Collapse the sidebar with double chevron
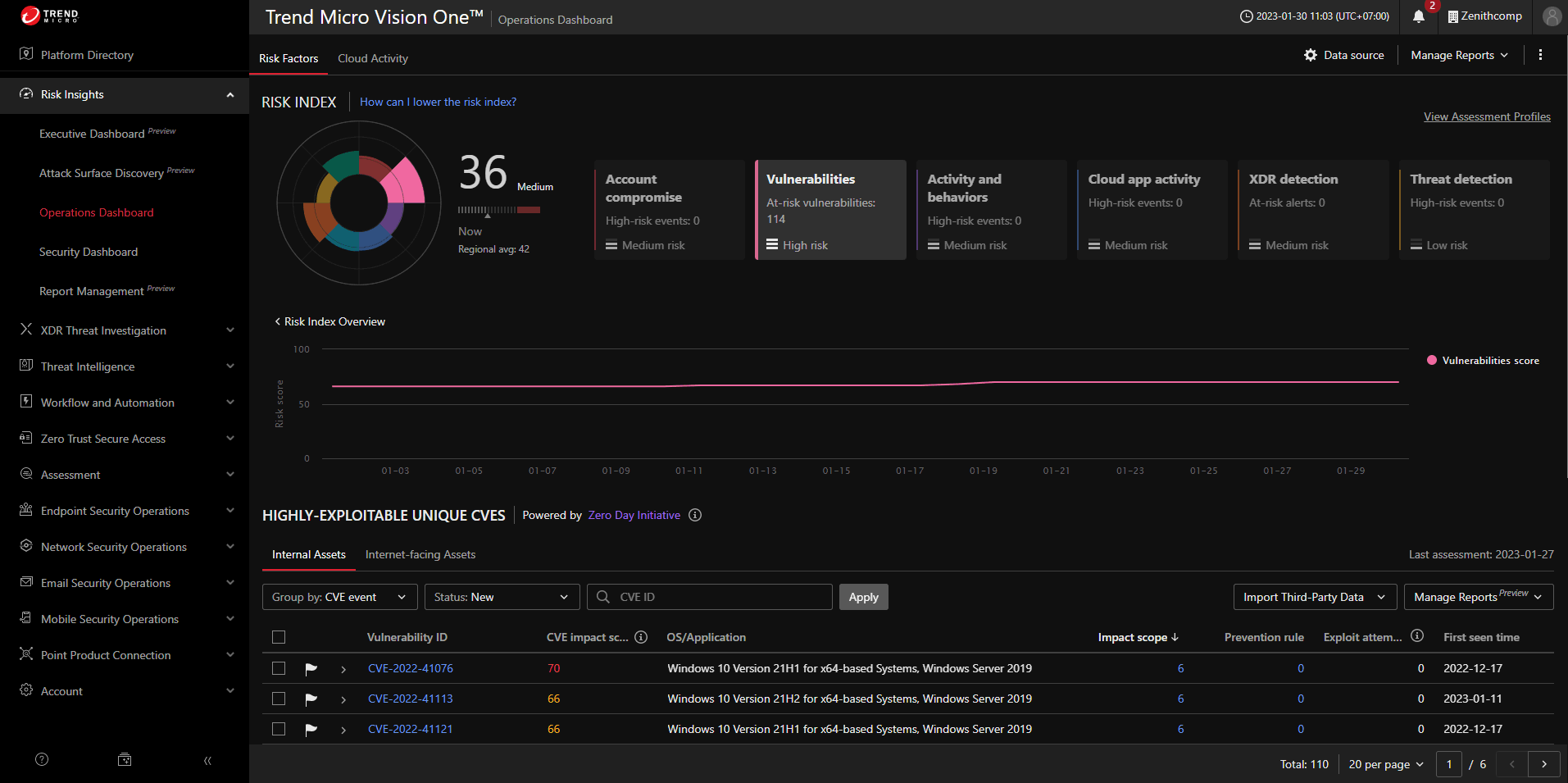The height and width of the screenshot is (783, 1568). click(207, 761)
